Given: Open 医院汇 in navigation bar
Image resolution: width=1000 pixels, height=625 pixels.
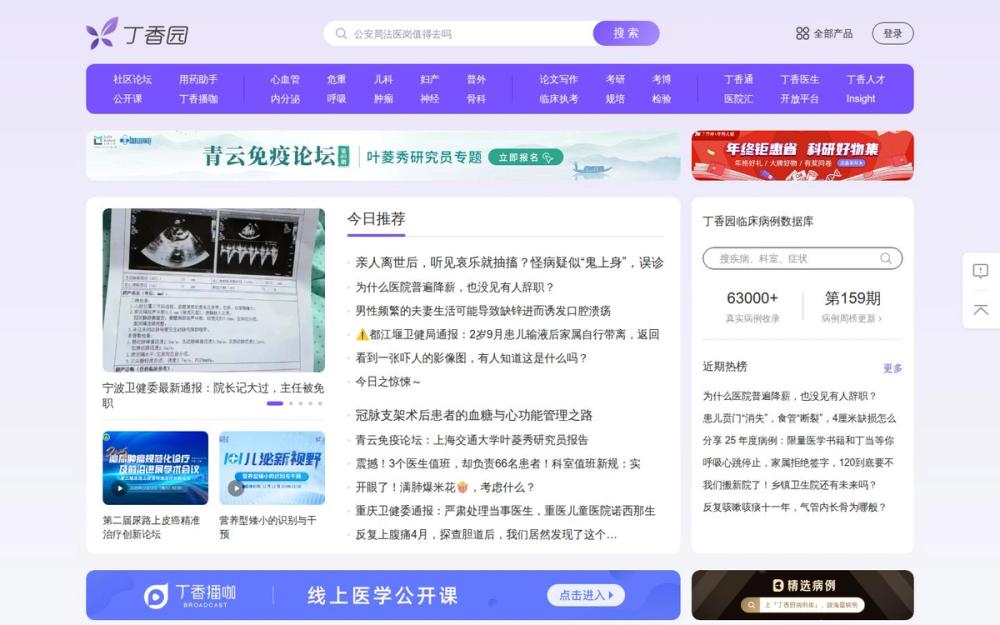Looking at the screenshot, I should pos(738,99).
